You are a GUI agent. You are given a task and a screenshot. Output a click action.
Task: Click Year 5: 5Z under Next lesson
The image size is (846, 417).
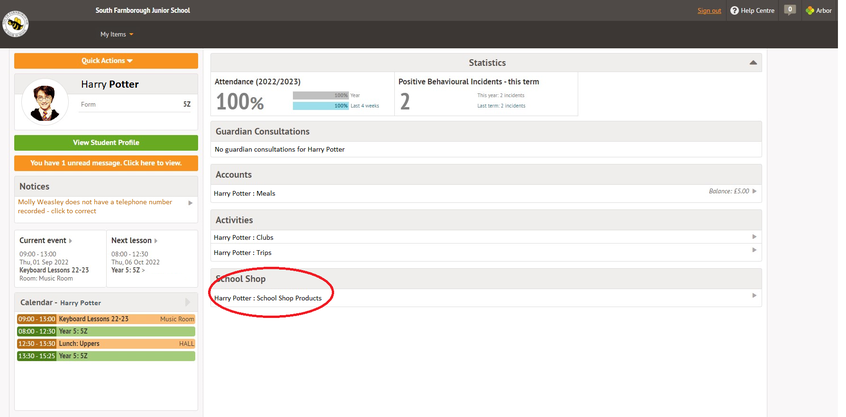(128, 270)
